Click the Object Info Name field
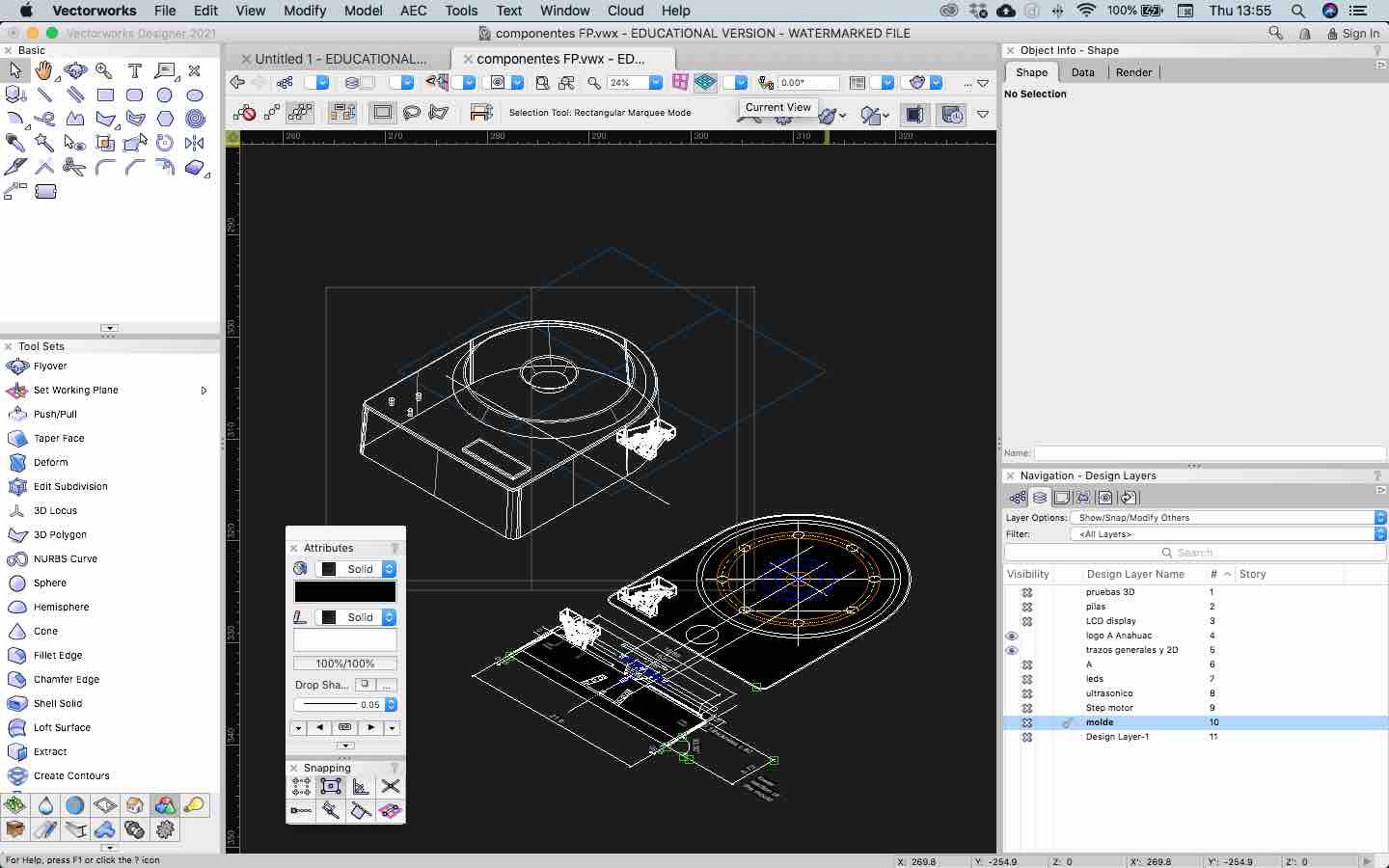The height and width of the screenshot is (868, 1389). (x=1211, y=453)
